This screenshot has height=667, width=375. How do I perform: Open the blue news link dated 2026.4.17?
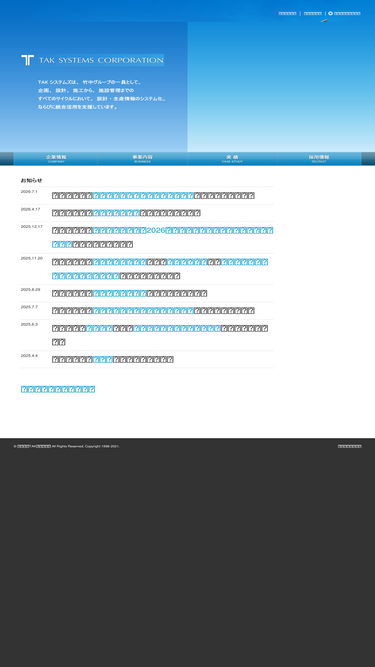(116, 213)
